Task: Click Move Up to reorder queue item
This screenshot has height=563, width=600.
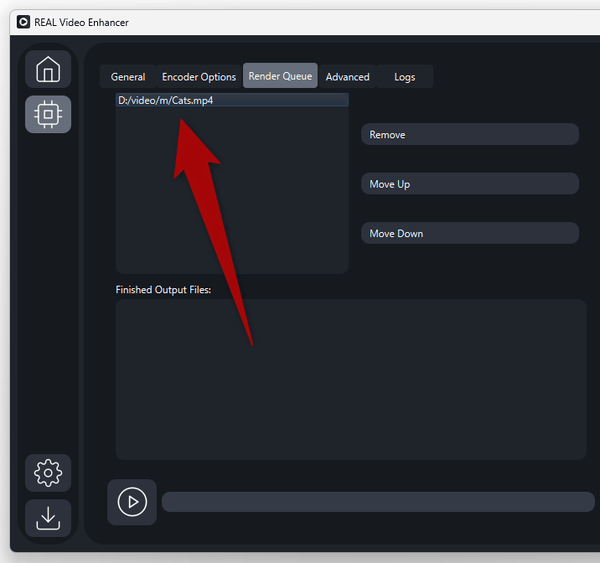Action: 469,184
